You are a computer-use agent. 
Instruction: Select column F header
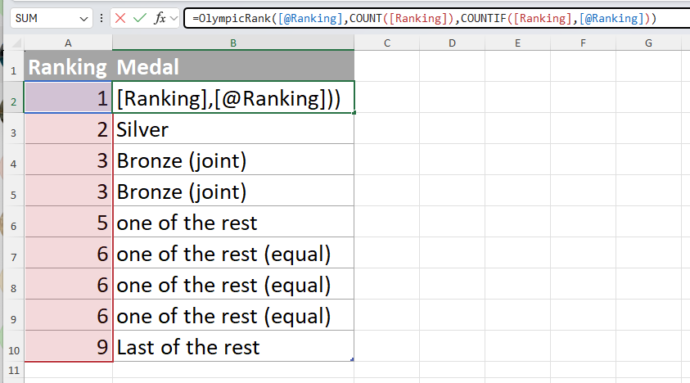(x=583, y=43)
